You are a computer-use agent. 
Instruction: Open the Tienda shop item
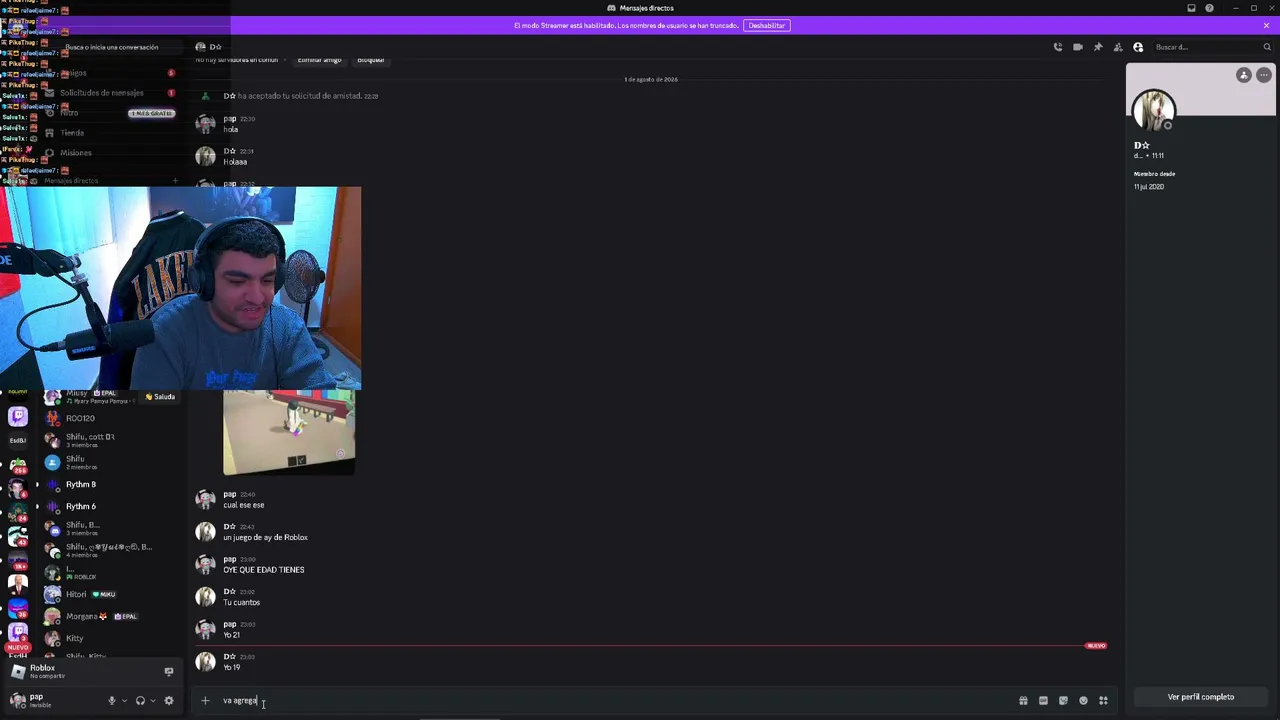pyautogui.click(x=112, y=133)
